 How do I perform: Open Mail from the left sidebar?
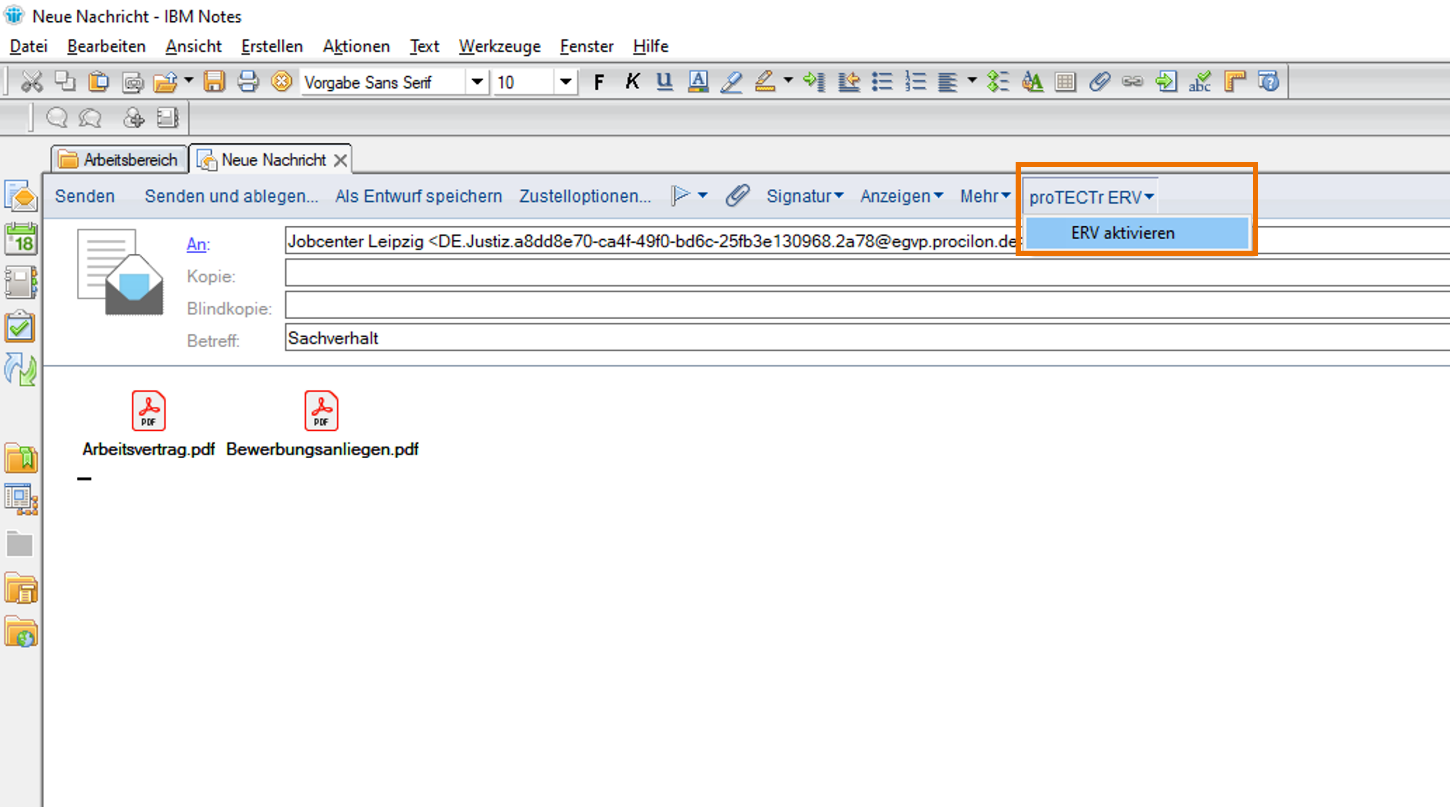pyautogui.click(x=20, y=196)
